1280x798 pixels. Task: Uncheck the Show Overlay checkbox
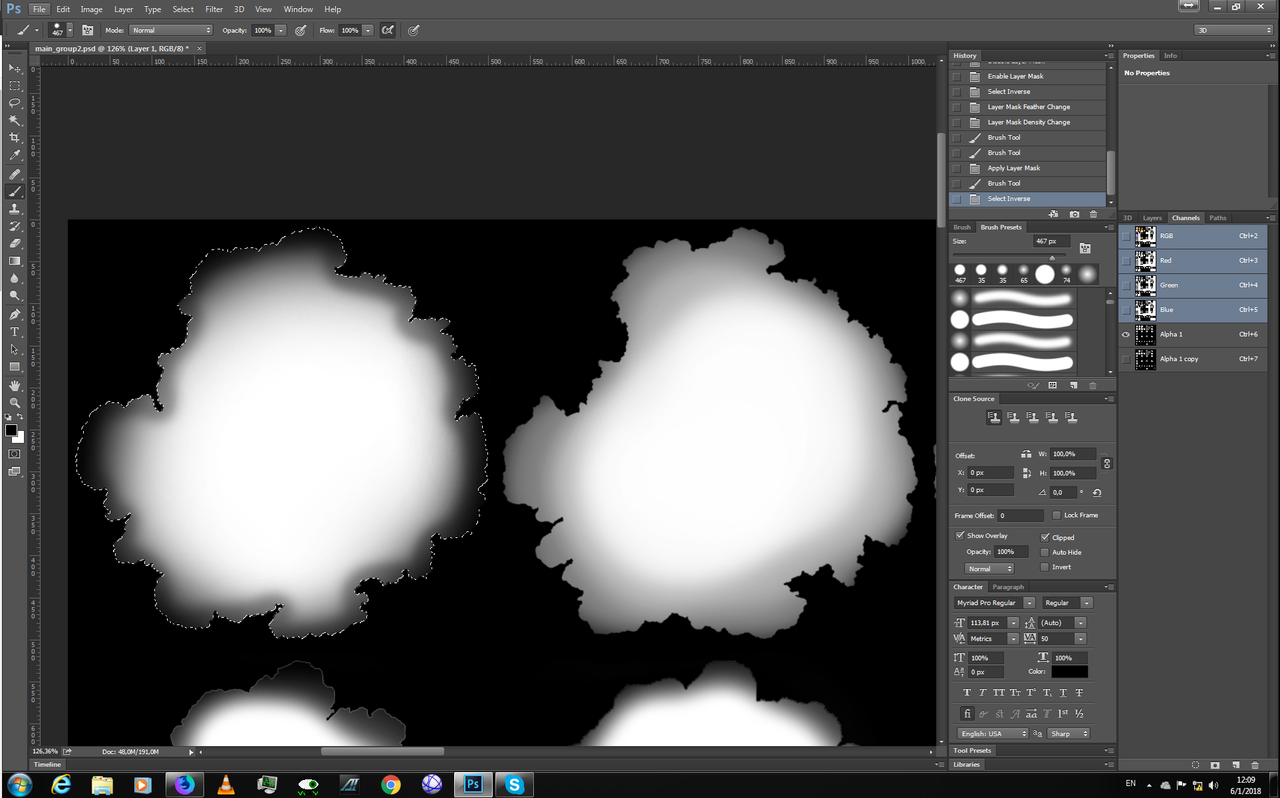pos(960,536)
